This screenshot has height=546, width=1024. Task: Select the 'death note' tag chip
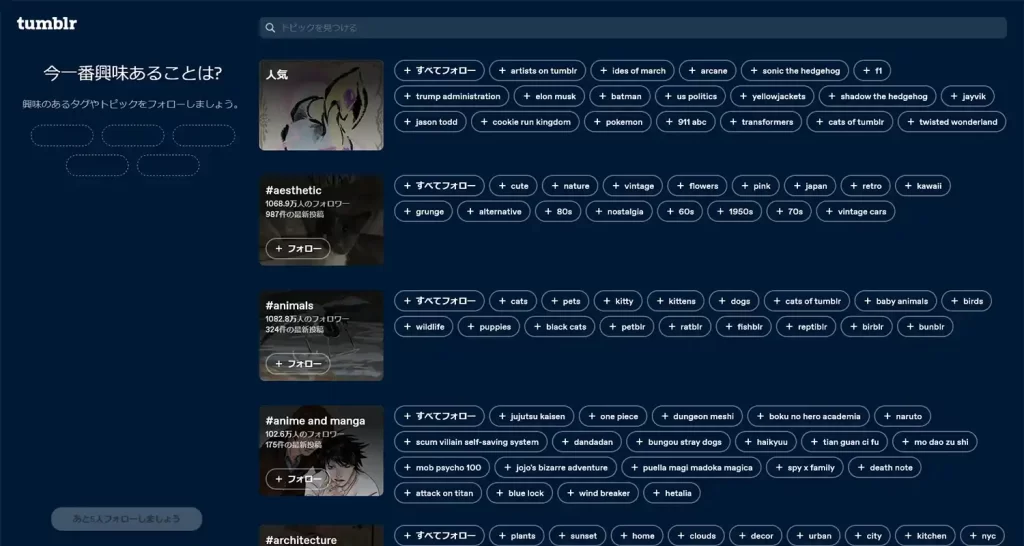884,468
